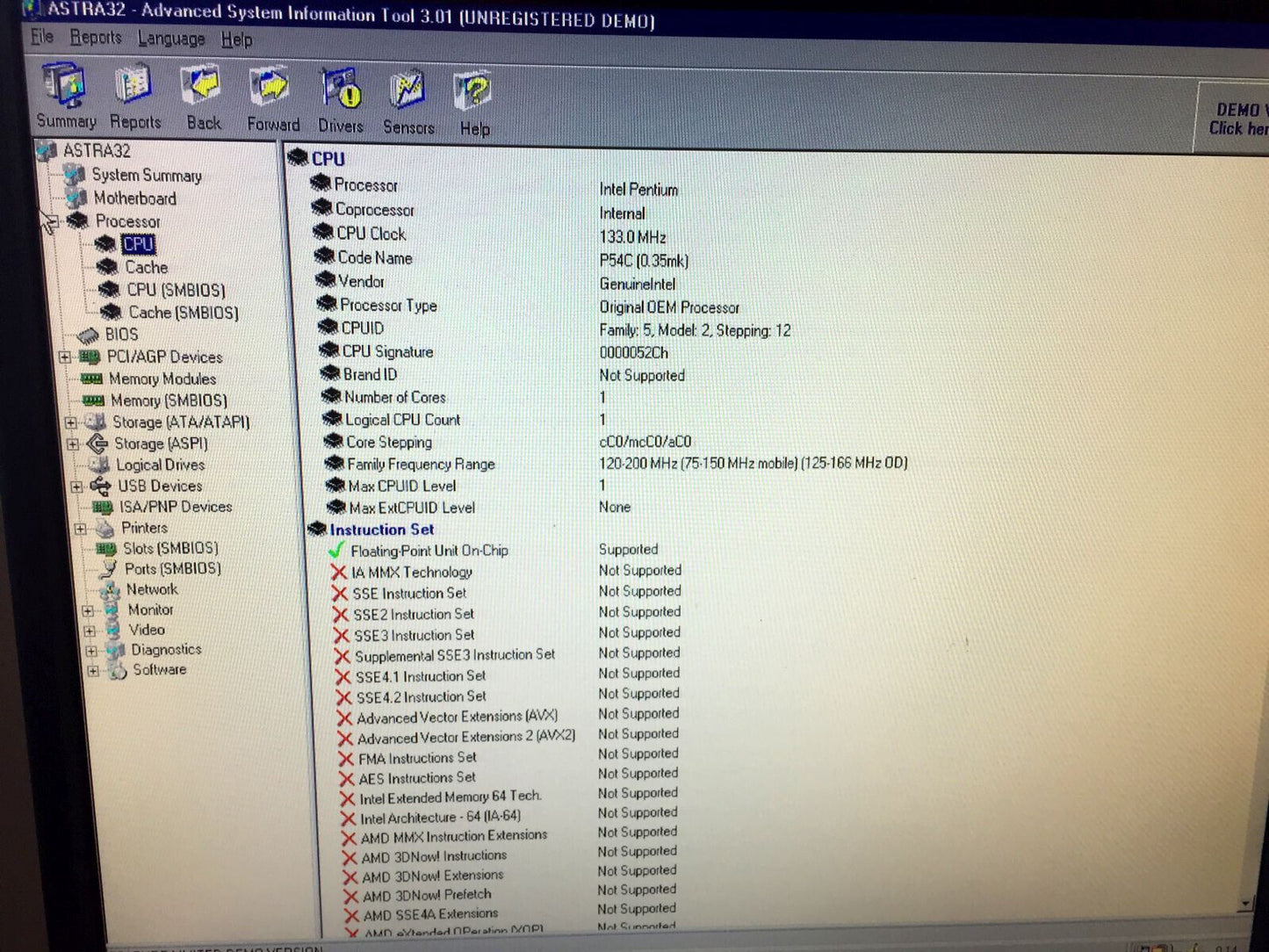Select Motherboard in tree
This screenshot has height=952, width=1269.
pos(134,198)
